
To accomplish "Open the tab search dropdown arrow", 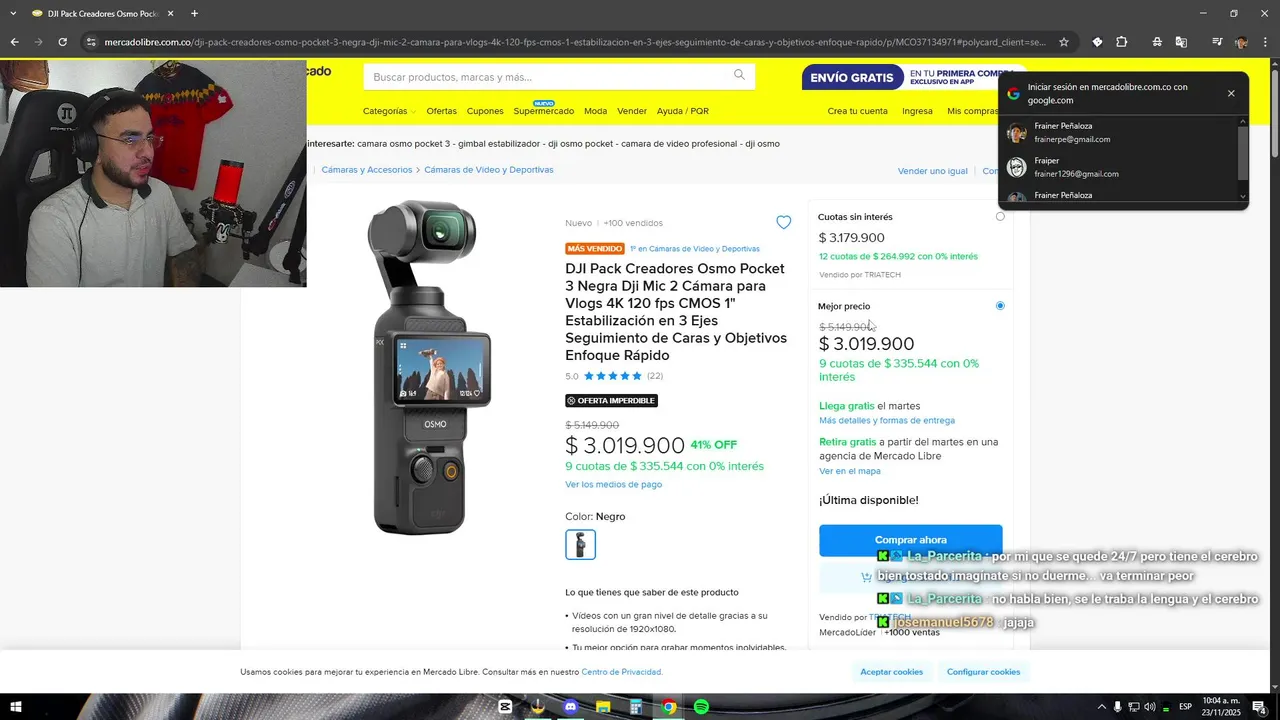I will (x=13, y=14).
